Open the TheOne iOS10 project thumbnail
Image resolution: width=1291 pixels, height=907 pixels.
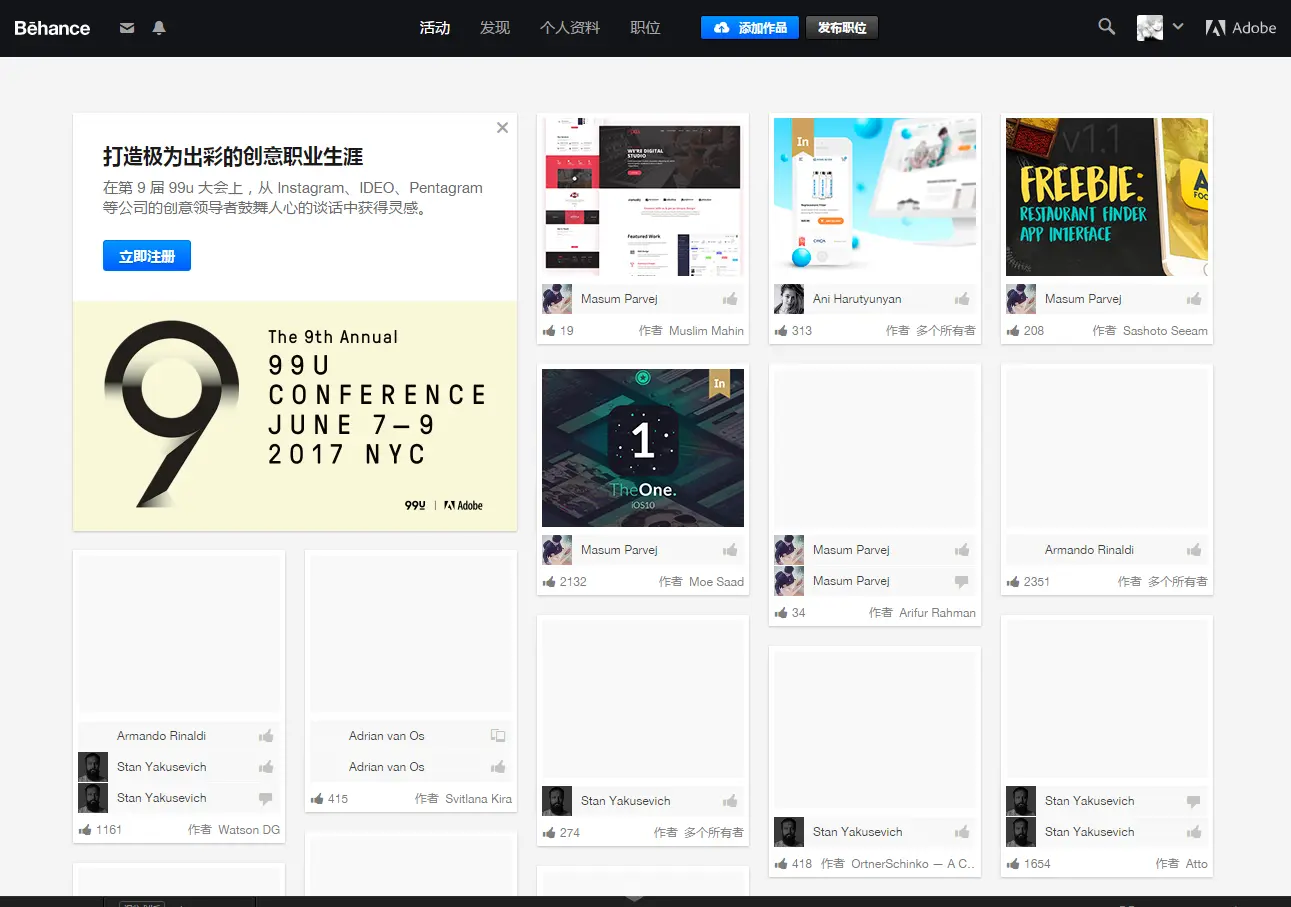643,448
